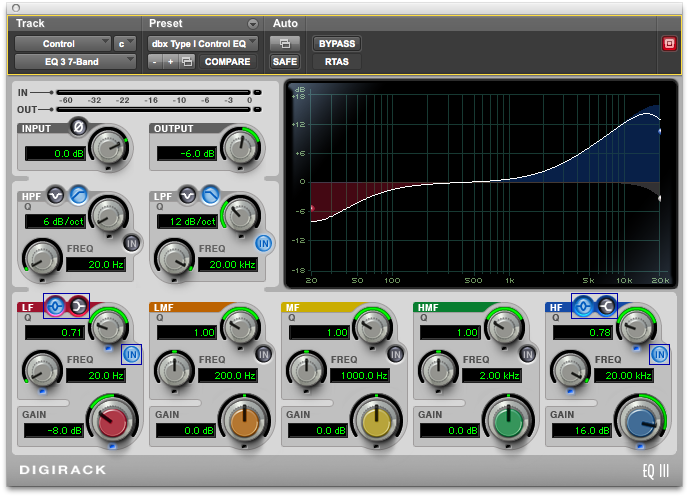This screenshot has height=497, width=689.
Task: Click the red LF point on the graph
Action: [x=312, y=208]
